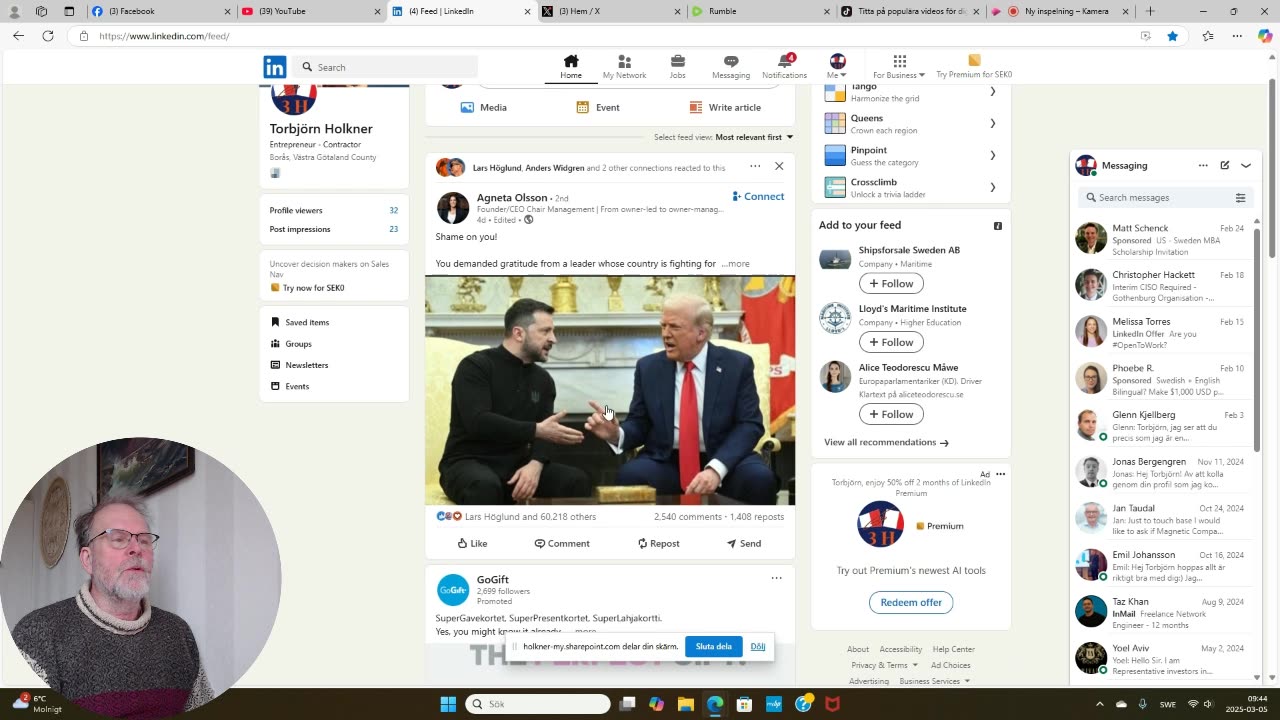Open the Zelensky and Trump post image

point(610,390)
